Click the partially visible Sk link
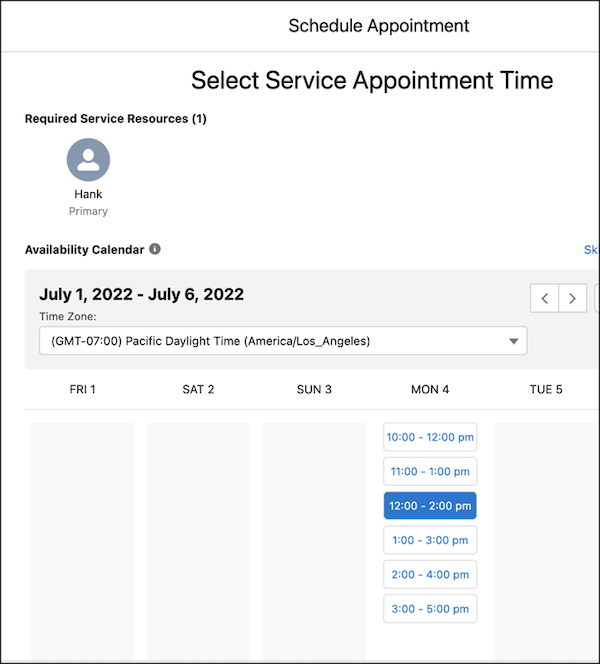600x664 pixels. point(591,250)
